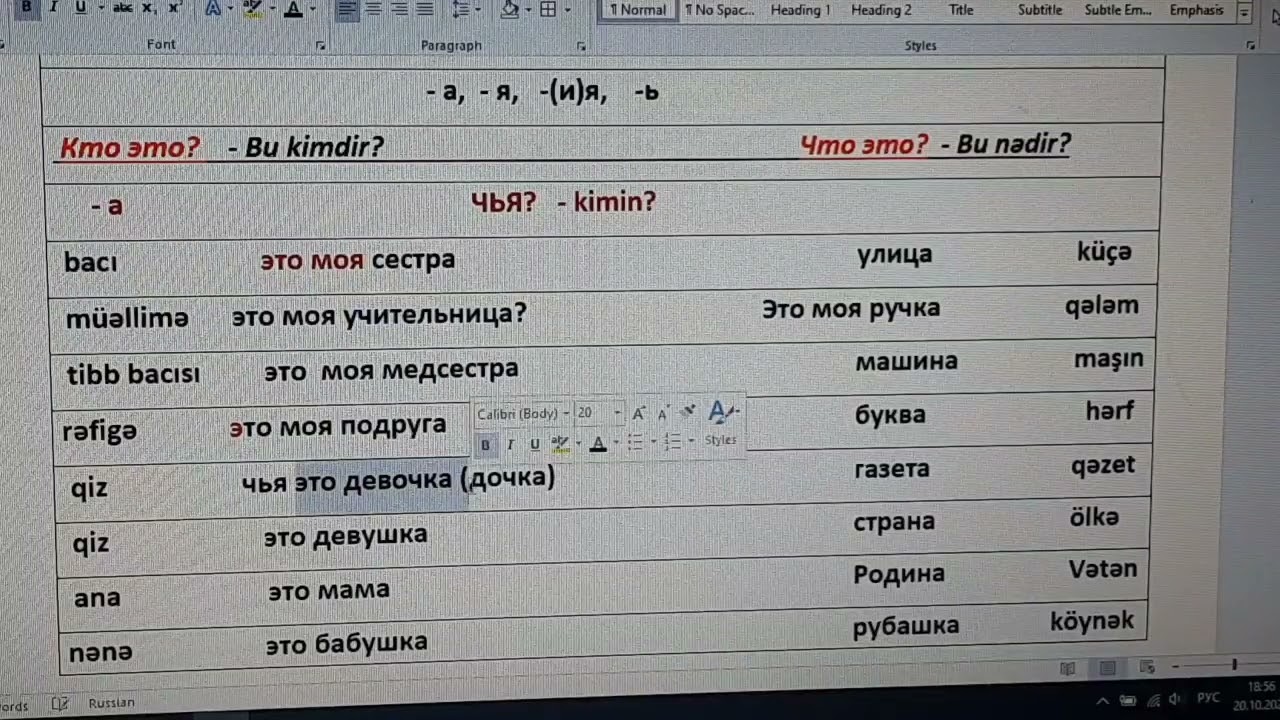Apply the Emphasis style

tap(1196, 10)
